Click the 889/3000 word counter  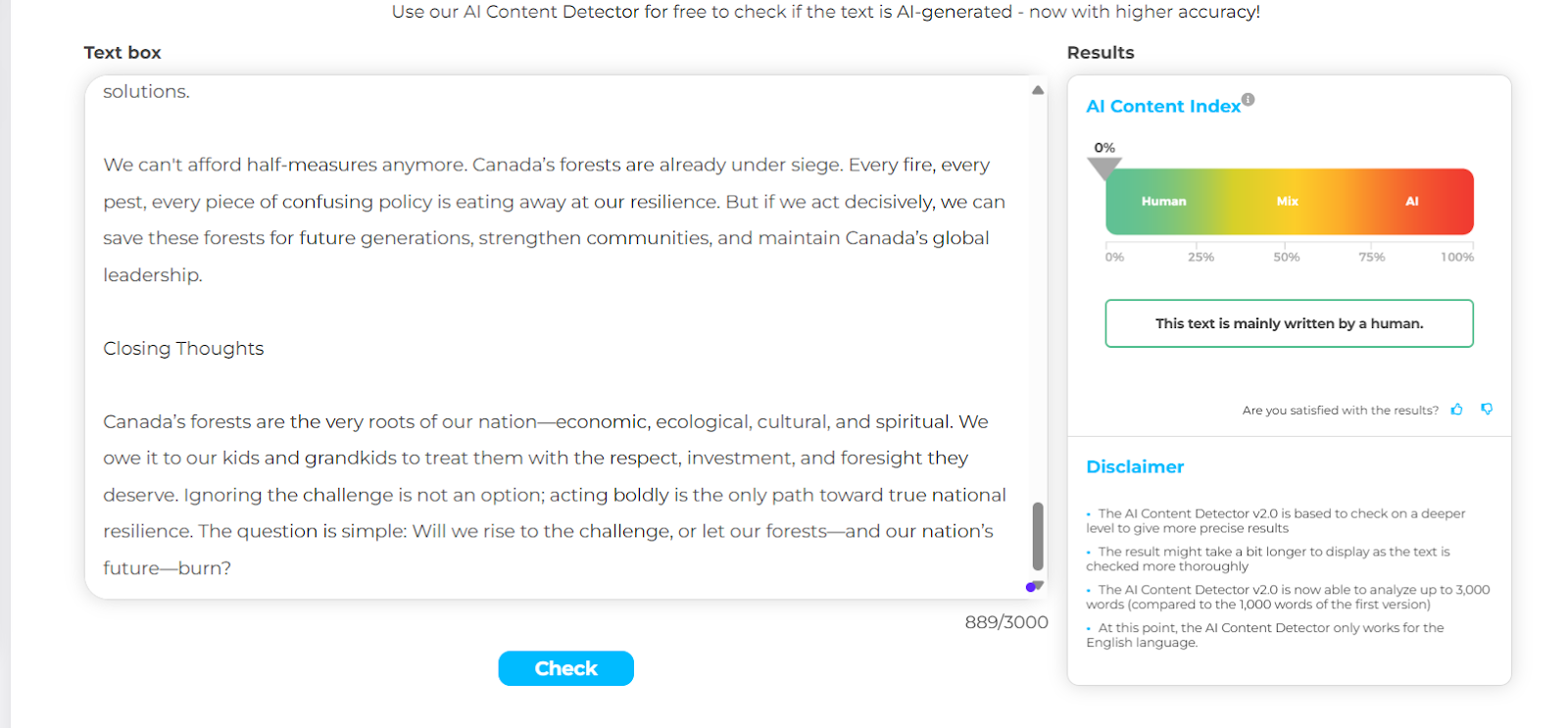(1005, 622)
